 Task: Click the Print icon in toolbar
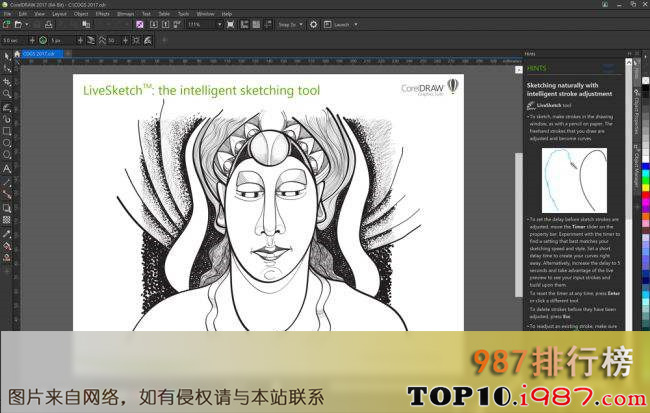[x=48, y=24]
